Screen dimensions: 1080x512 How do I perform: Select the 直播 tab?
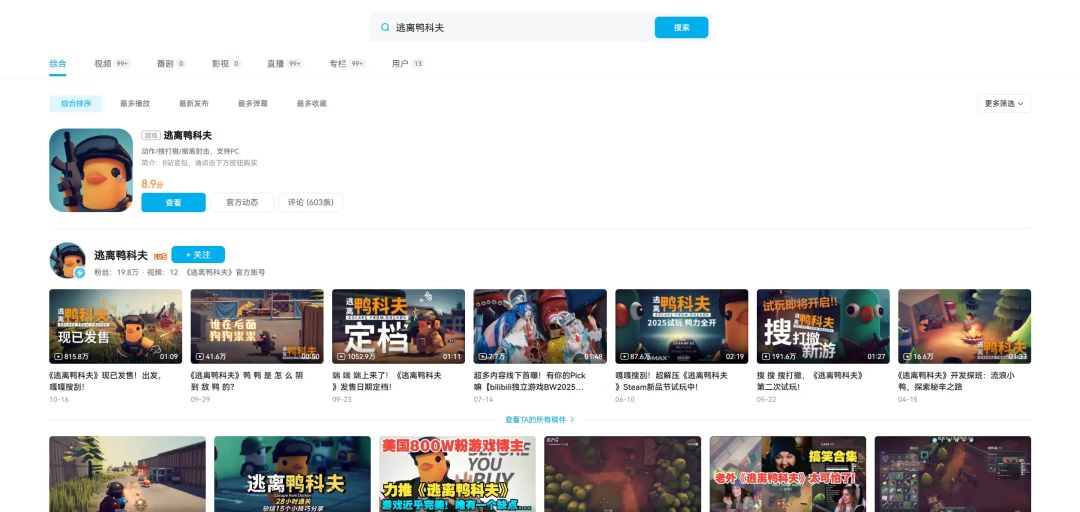click(285, 63)
